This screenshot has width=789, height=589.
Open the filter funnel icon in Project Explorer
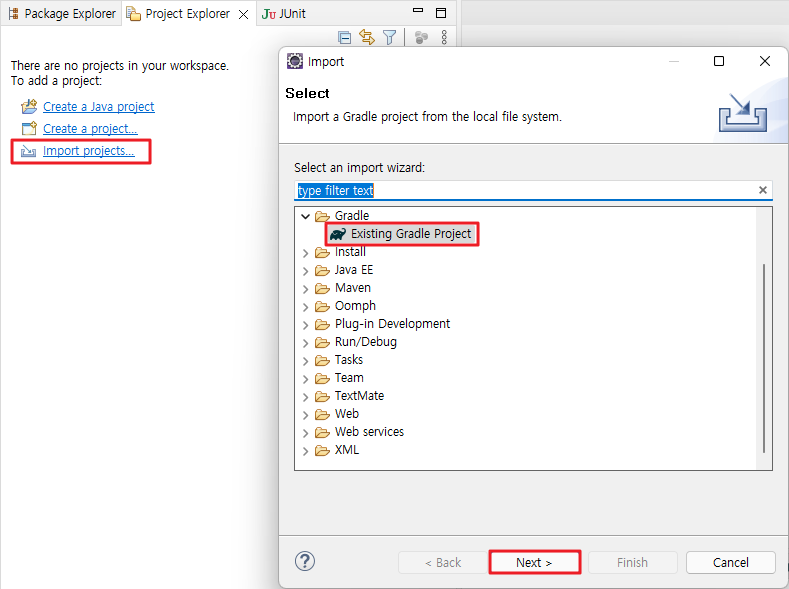[389, 37]
